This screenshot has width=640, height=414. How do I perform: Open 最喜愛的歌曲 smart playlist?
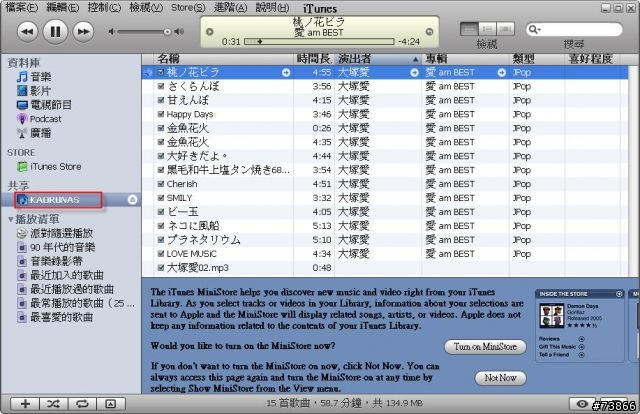(x=55, y=317)
